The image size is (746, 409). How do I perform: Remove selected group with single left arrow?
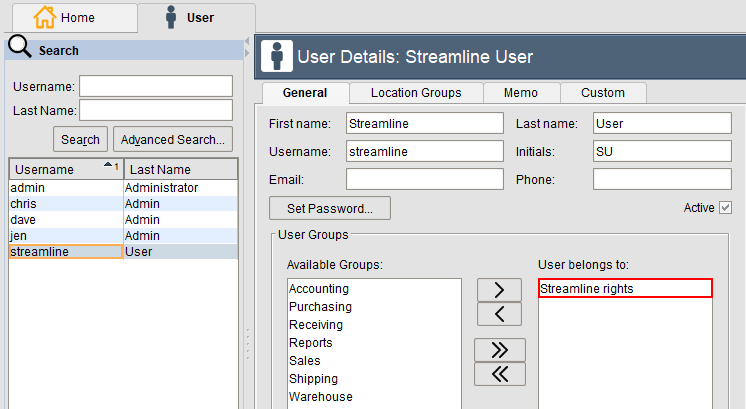[x=499, y=314]
